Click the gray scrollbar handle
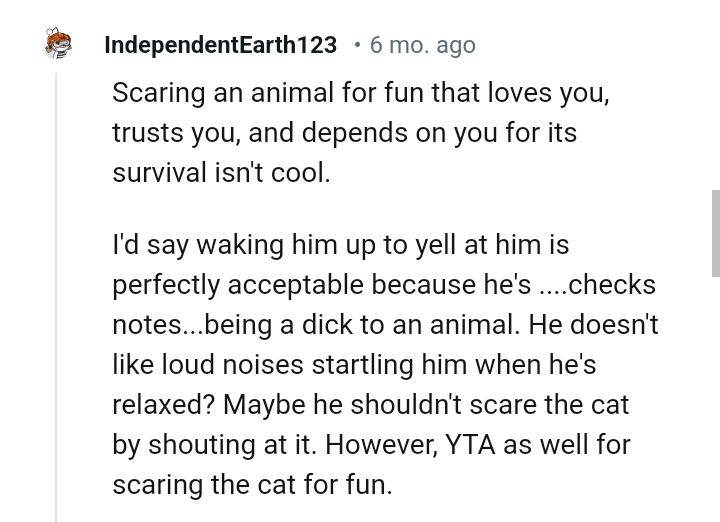Viewport: 720px width, 522px height. (x=714, y=232)
